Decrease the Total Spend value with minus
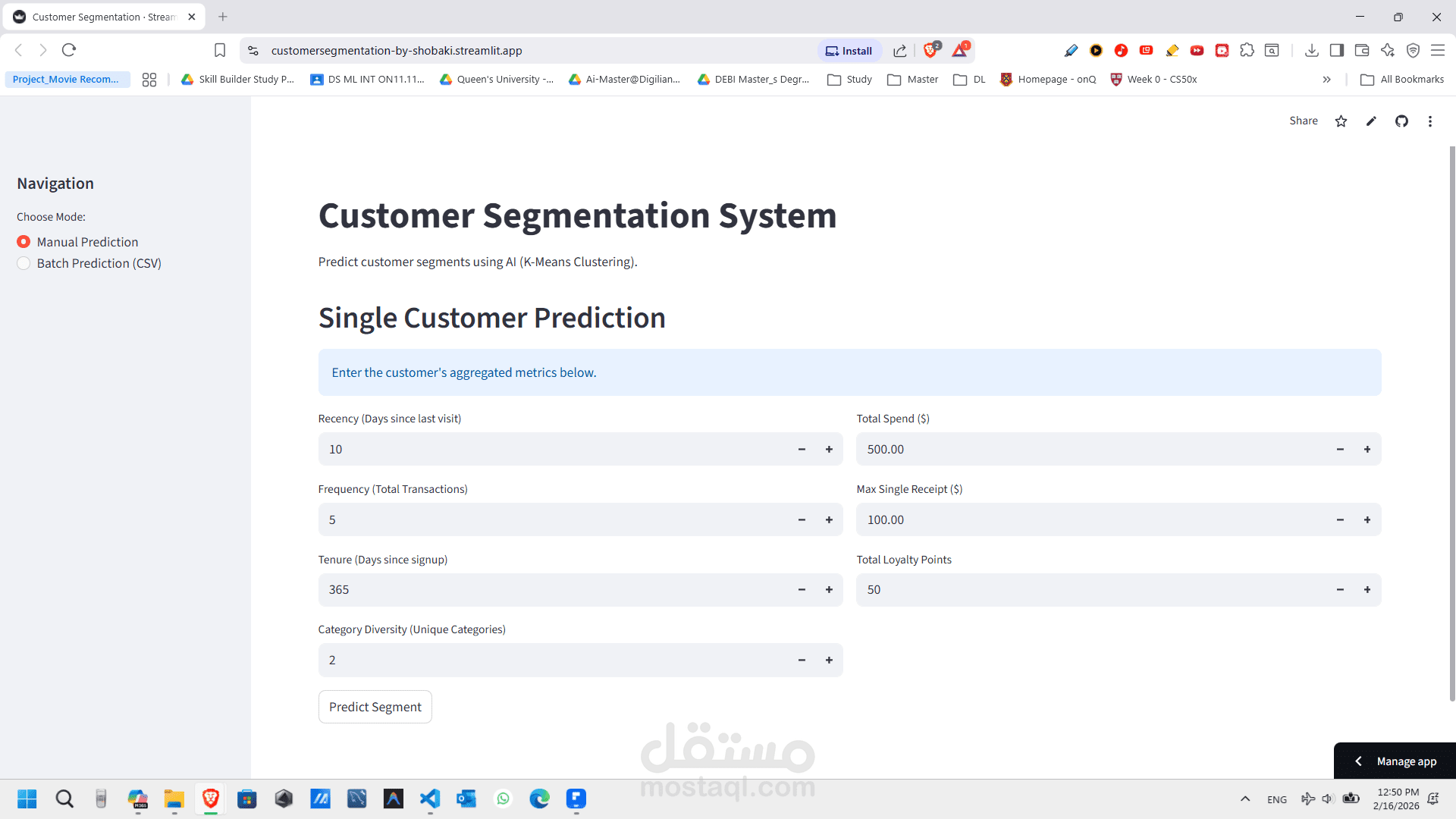Viewport: 1456px width, 819px height. tap(1340, 450)
